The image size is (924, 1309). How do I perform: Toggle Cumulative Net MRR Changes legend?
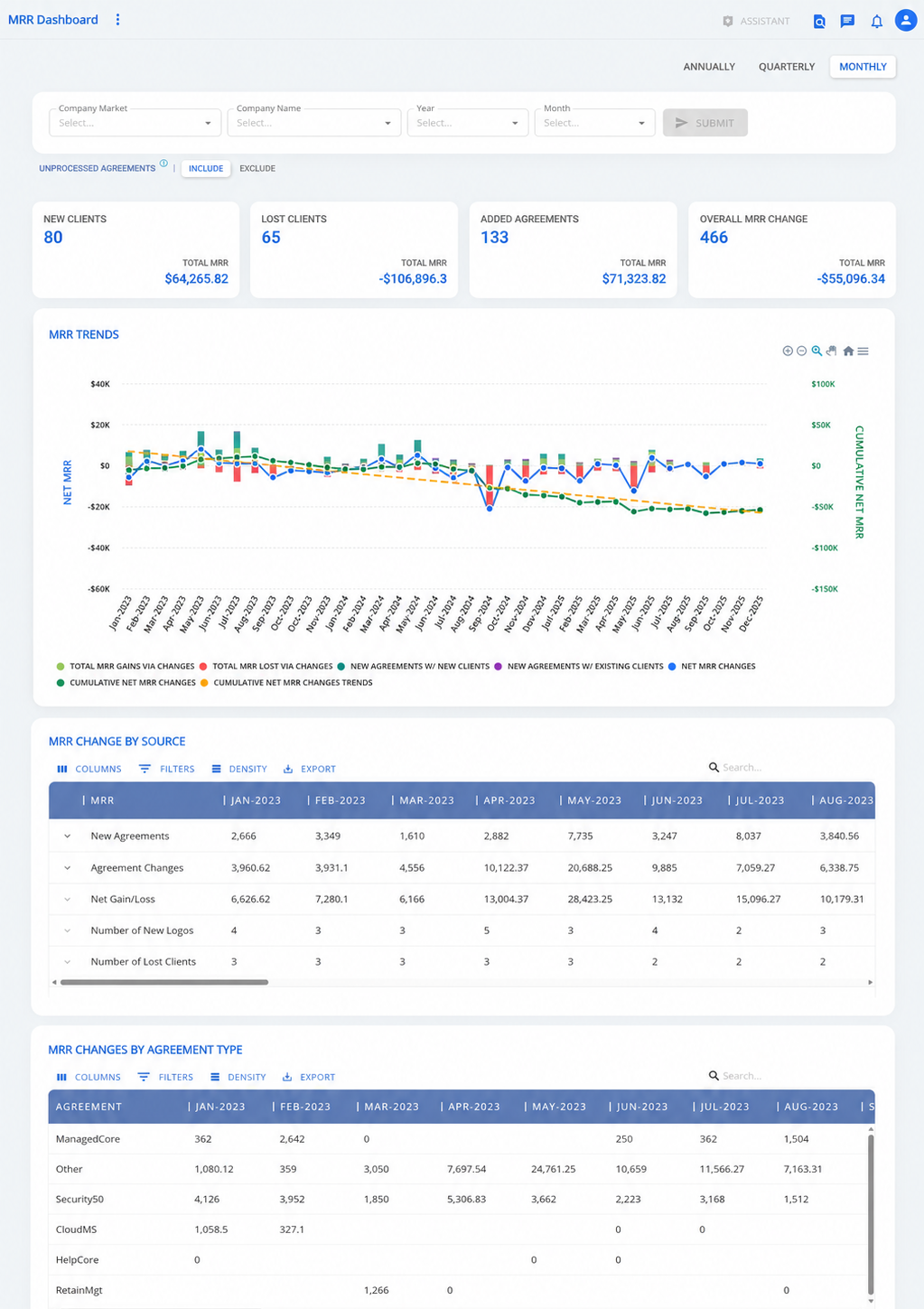pyautogui.click(x=126, y=683)
